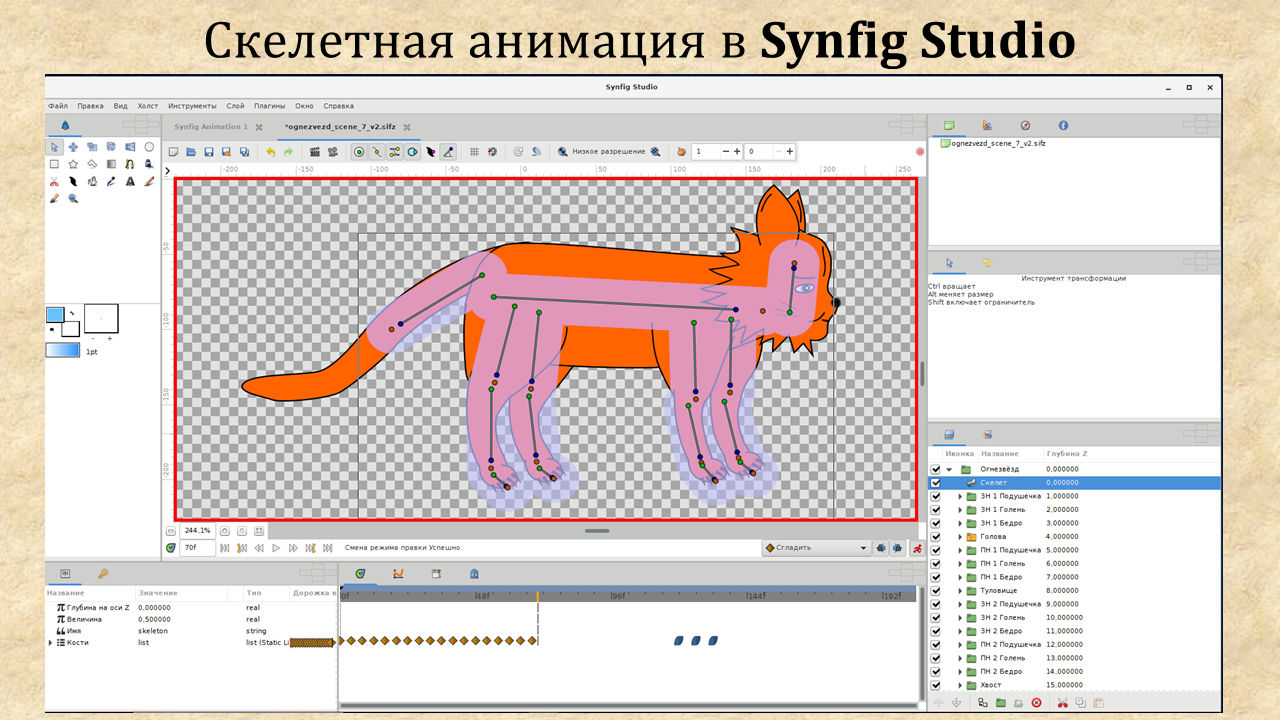Viewport: 1280px width, 720px height.
Task: Select the Text tool in the toolbox
Action: [130, 181]
